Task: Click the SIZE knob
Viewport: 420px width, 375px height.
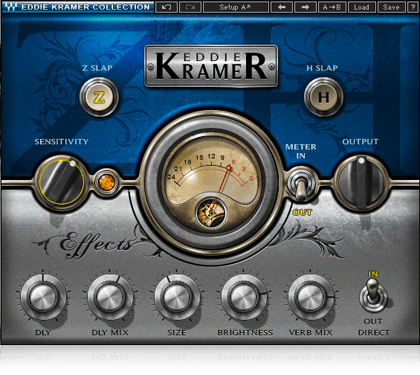Action: pos(177,297)
